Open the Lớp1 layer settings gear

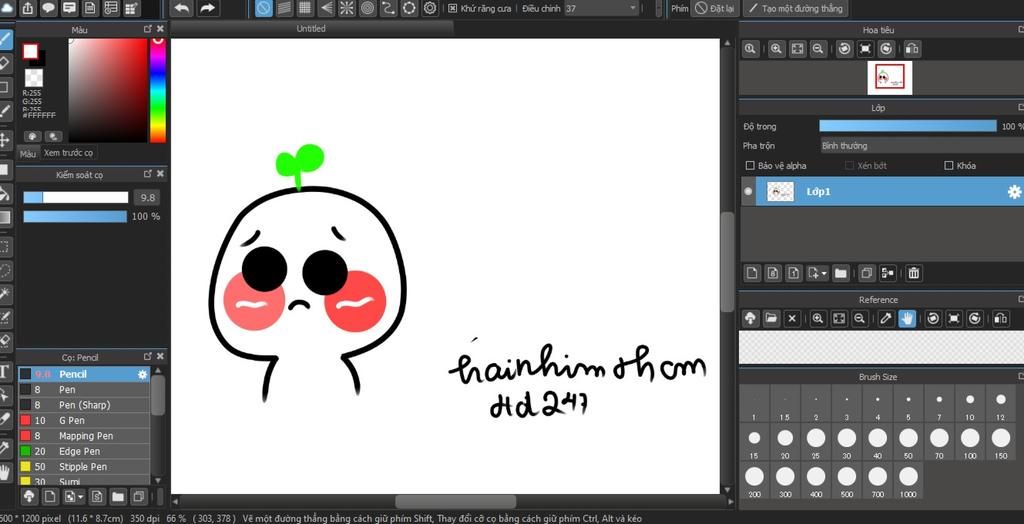point(1014,192)
